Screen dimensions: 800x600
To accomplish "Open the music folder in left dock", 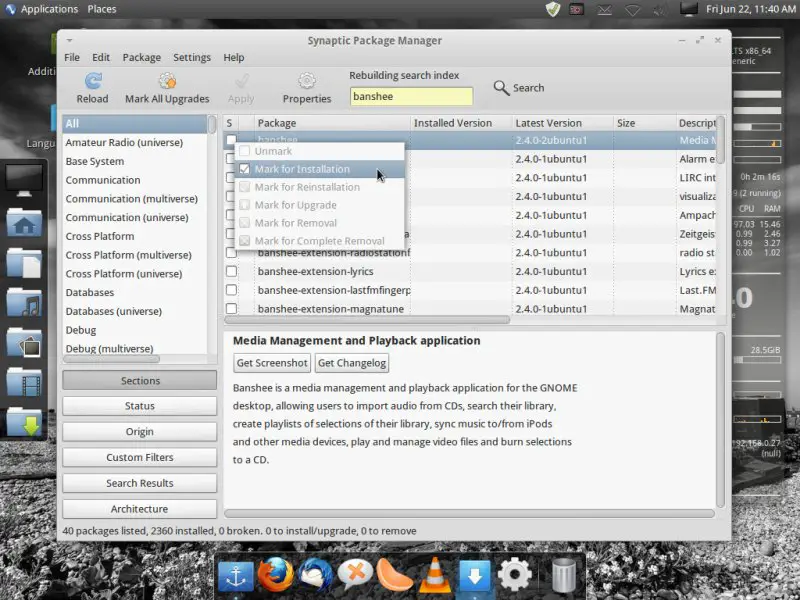I will (x=24, y=303).
